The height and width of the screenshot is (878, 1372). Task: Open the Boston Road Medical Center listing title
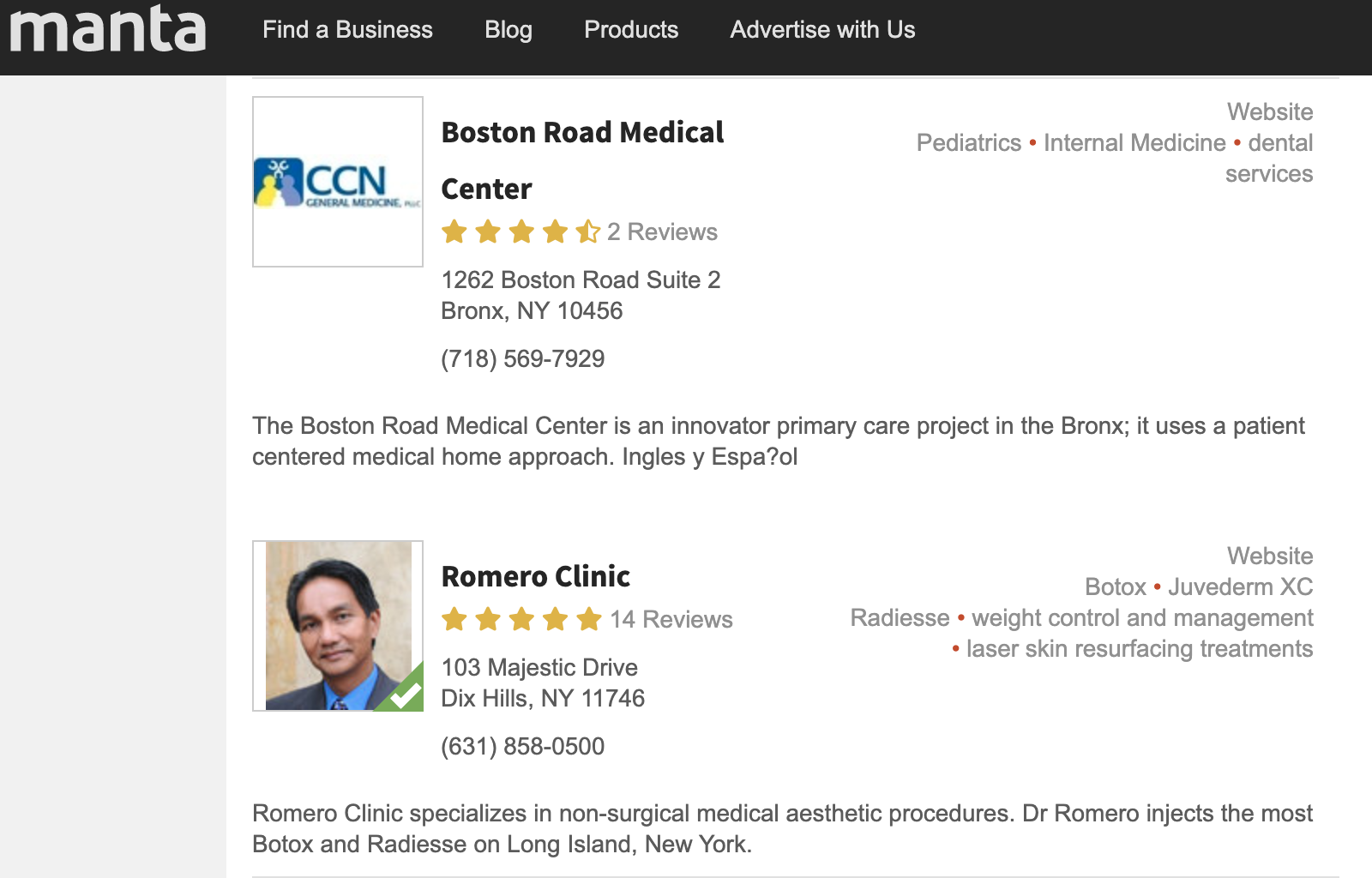[x=582, y=160]
